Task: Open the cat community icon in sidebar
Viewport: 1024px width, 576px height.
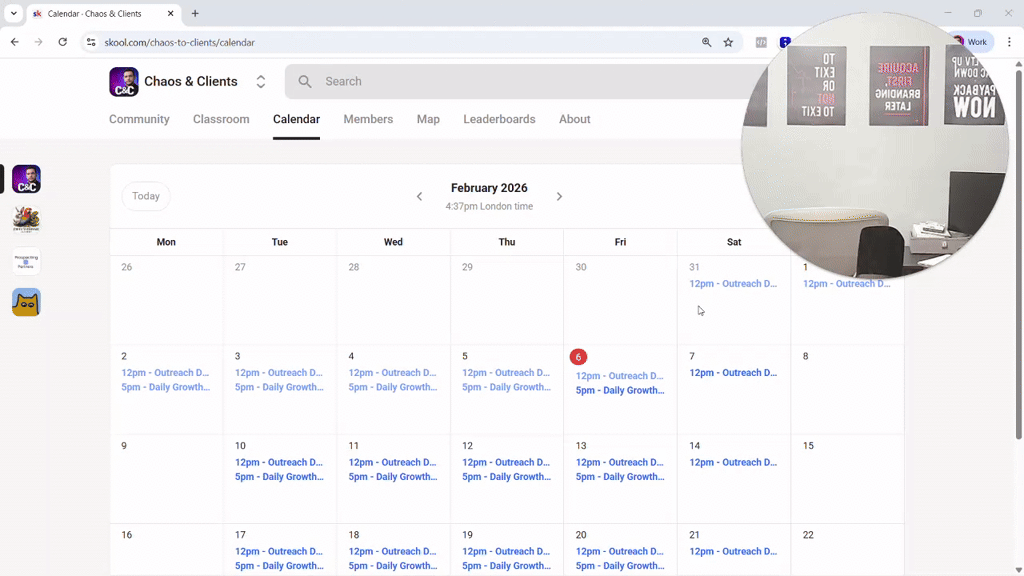Action: pos(26,301)
